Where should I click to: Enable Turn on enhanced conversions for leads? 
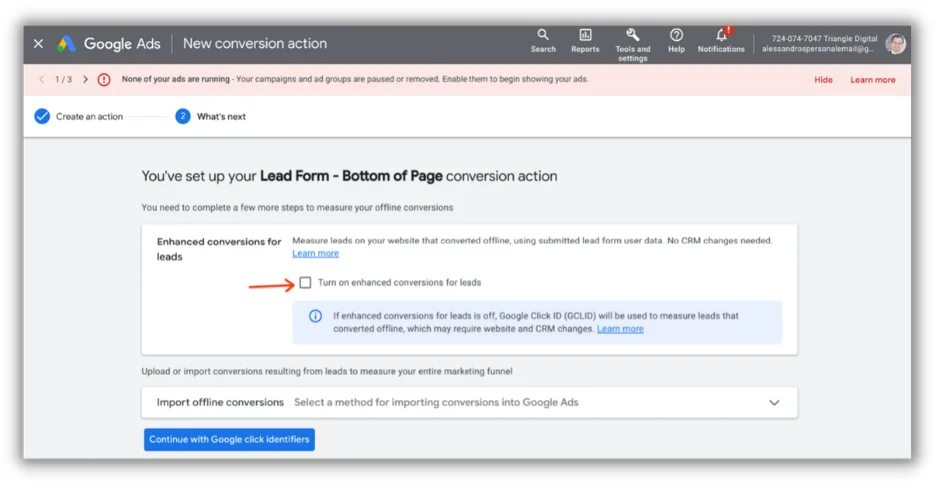tap(305, 282)
